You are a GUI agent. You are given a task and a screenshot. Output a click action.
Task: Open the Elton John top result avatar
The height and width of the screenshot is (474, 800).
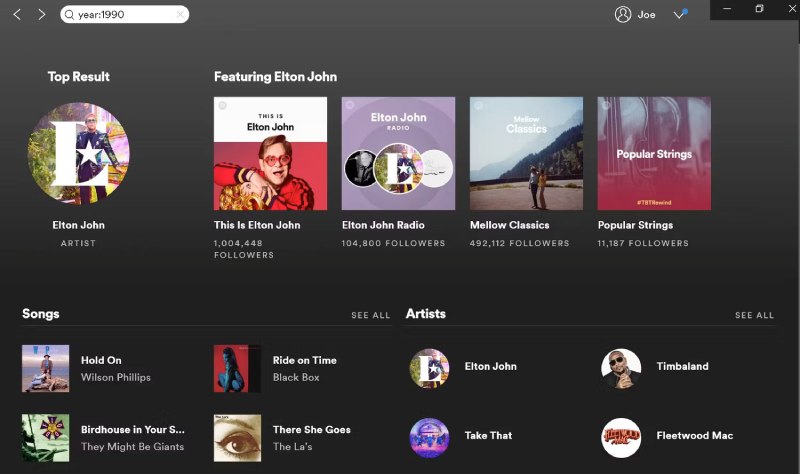(x=78, y=153)
